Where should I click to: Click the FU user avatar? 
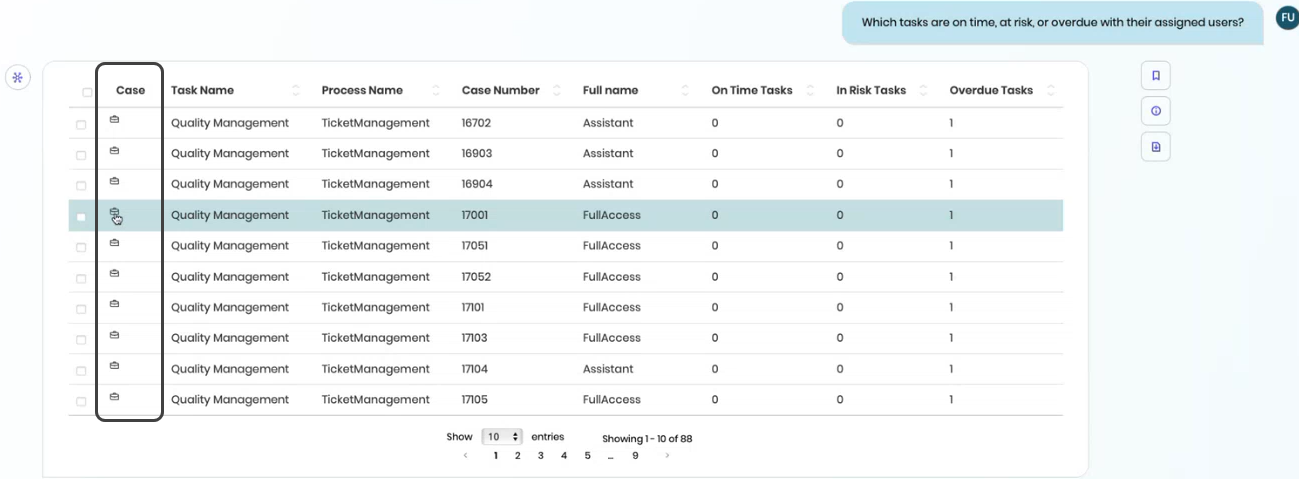pyautogui.click(x=1287, y=17)
